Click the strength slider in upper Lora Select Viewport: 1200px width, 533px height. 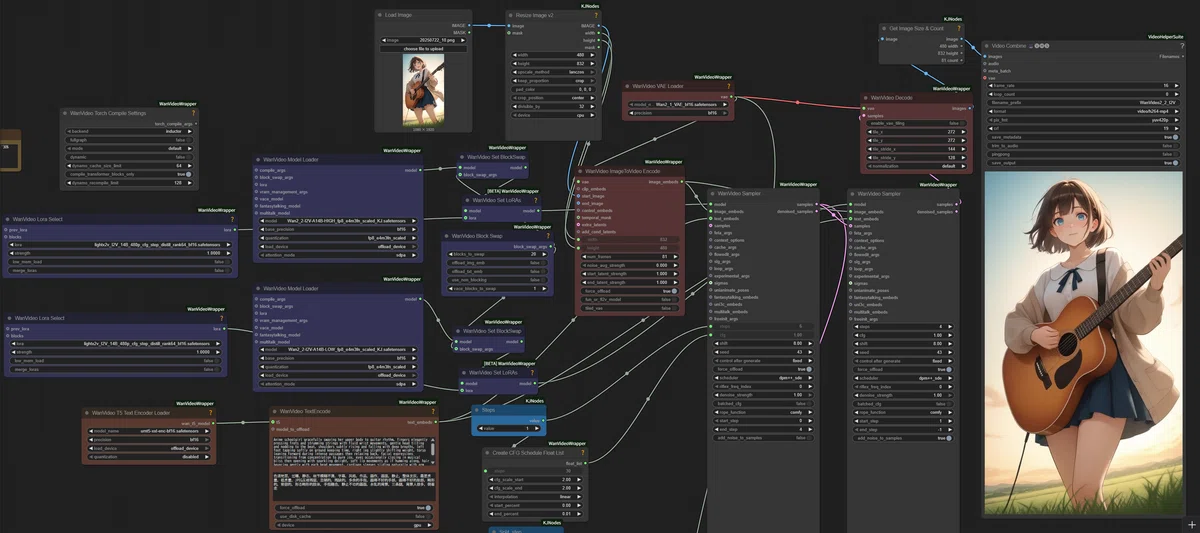pyautogui.click(x=118, y=252)
